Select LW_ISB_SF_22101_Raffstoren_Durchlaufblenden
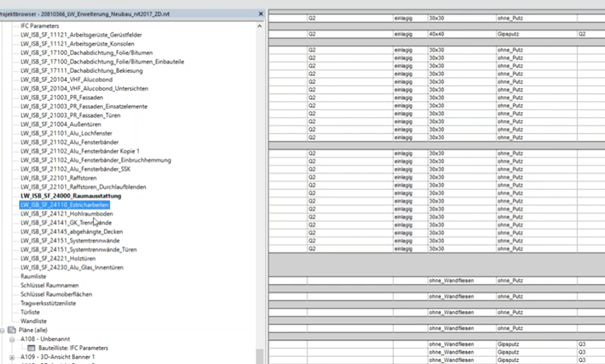The height and width of the screenshot is (364, 605). (83, 187)
